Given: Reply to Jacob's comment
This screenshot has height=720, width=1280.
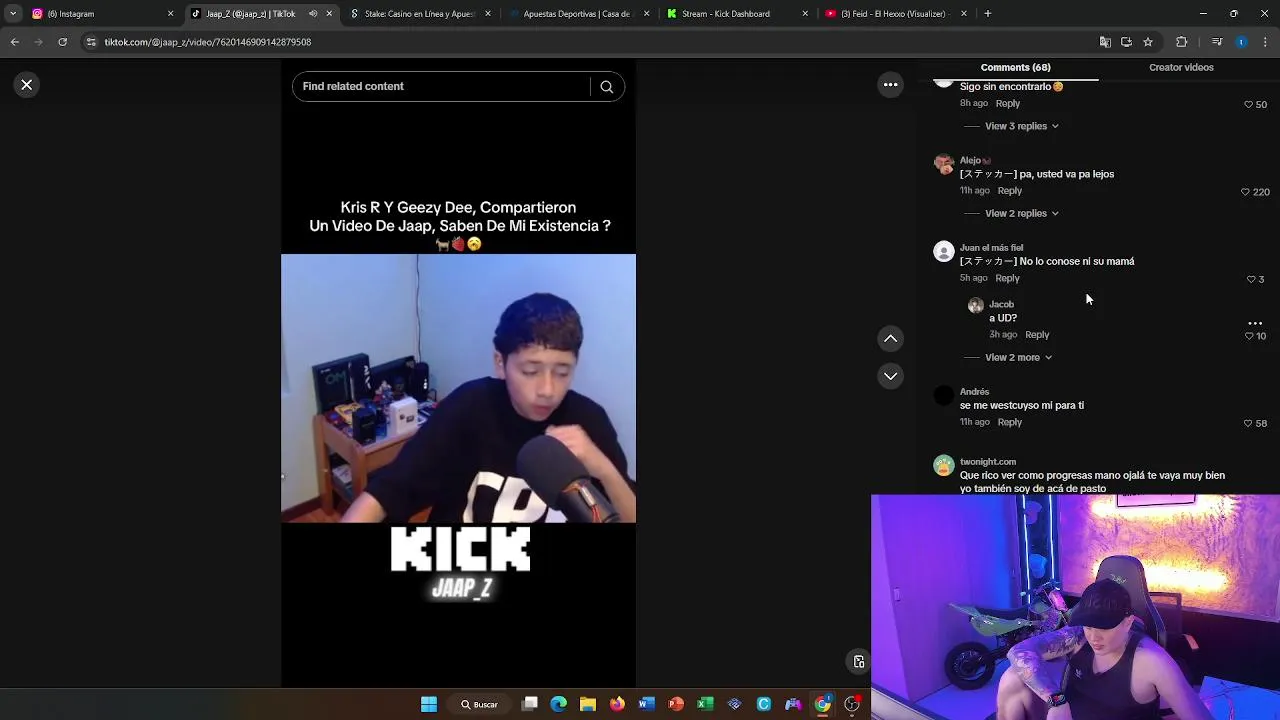Looking at the screenshot, I should 1037,335.
